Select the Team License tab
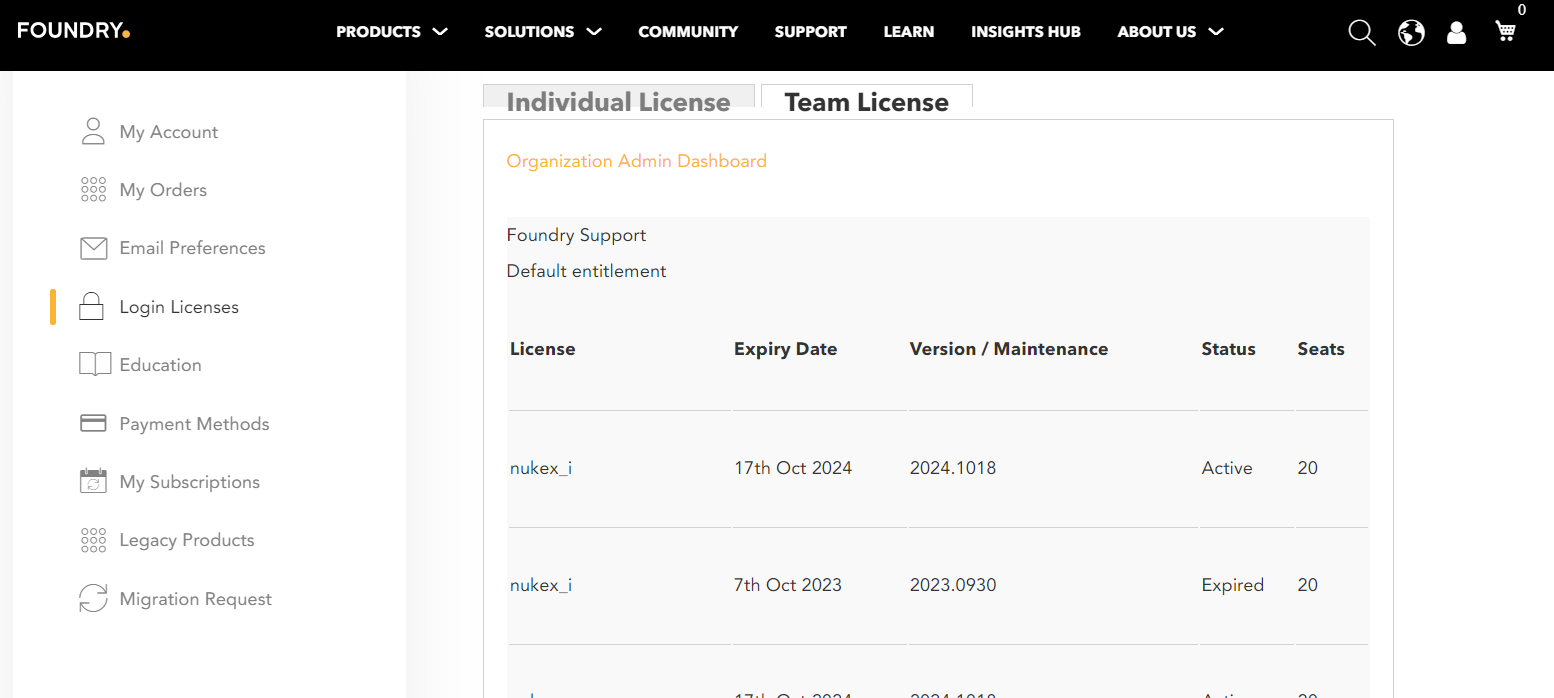Viewport: 1554px width, 698px height. pos(867,102)
